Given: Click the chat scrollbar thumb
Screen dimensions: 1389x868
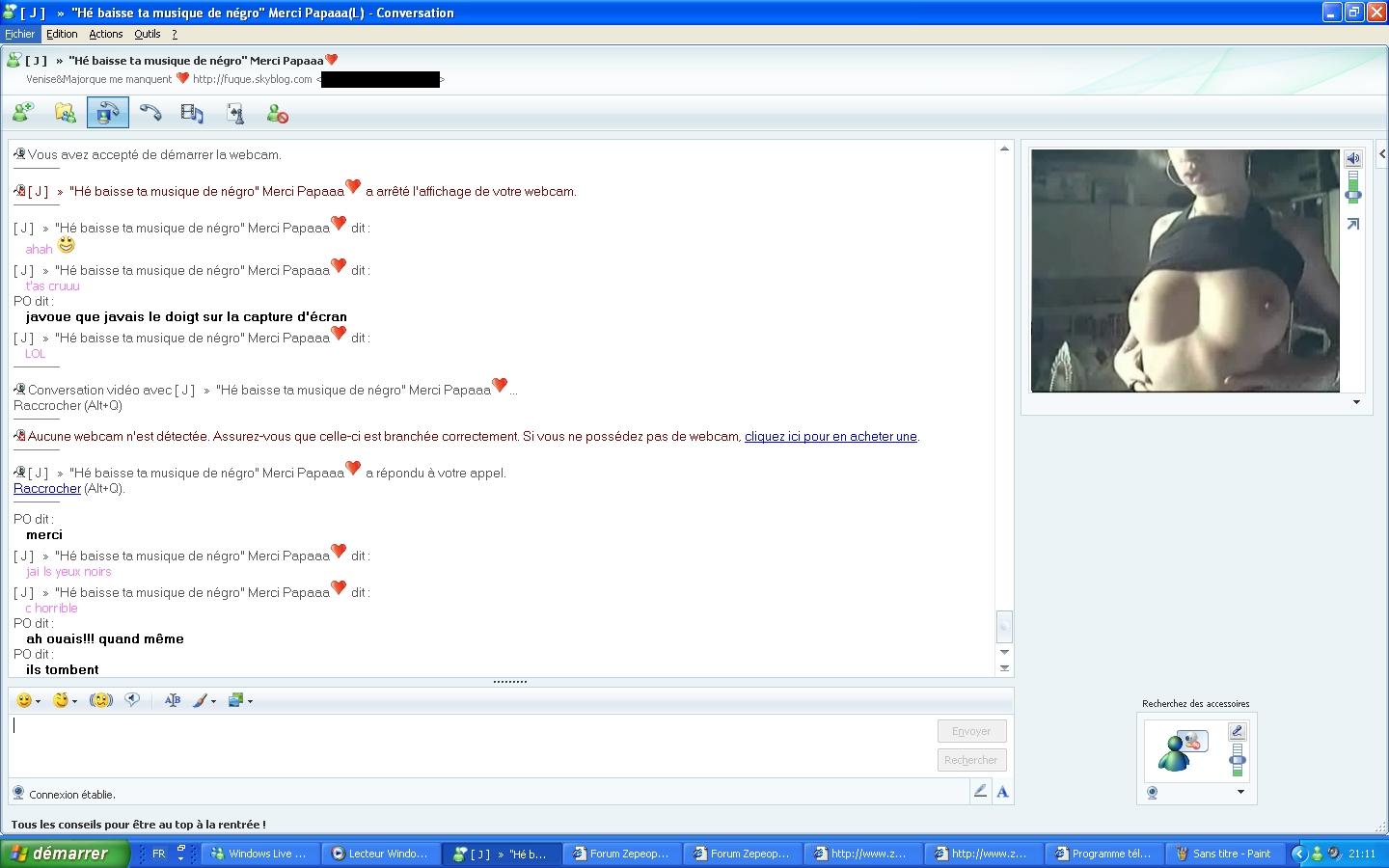Looking at the screenshot, I should (x=1004, y=626).
